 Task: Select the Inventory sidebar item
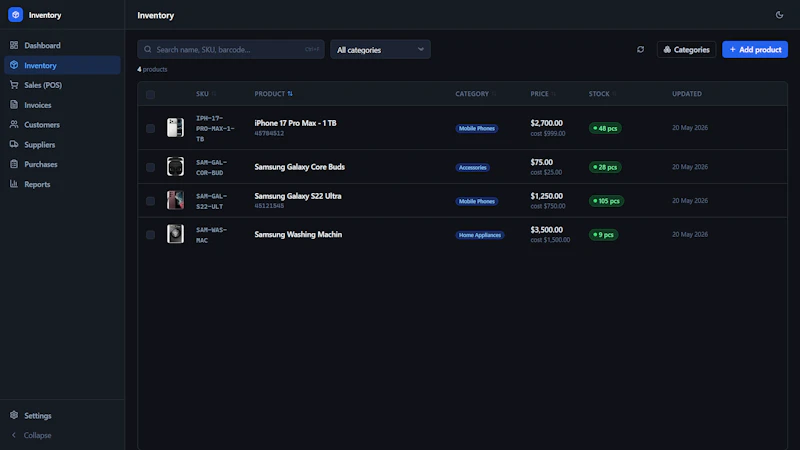tap(62, 65)
